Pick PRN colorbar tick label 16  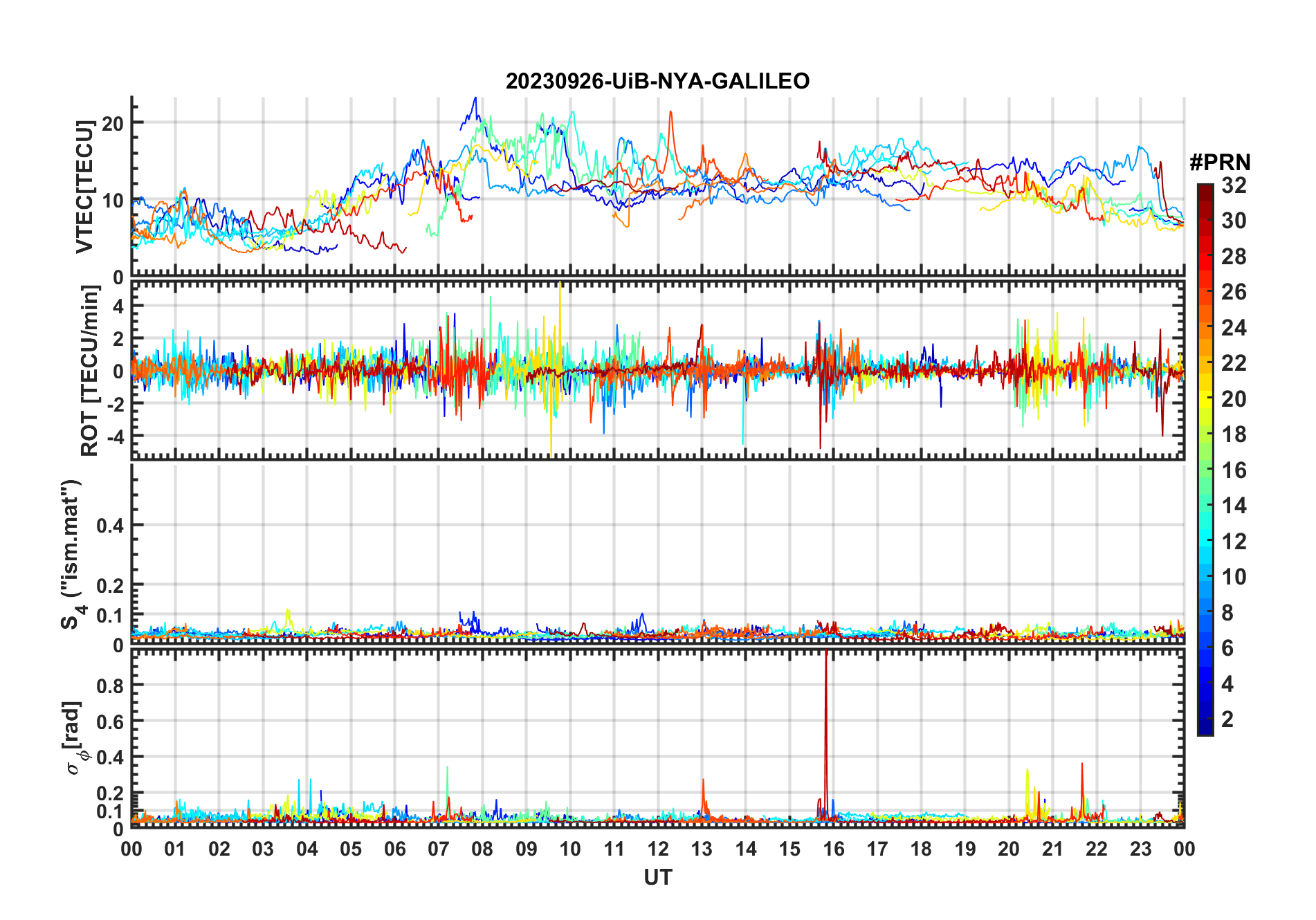coord(1234,470)
